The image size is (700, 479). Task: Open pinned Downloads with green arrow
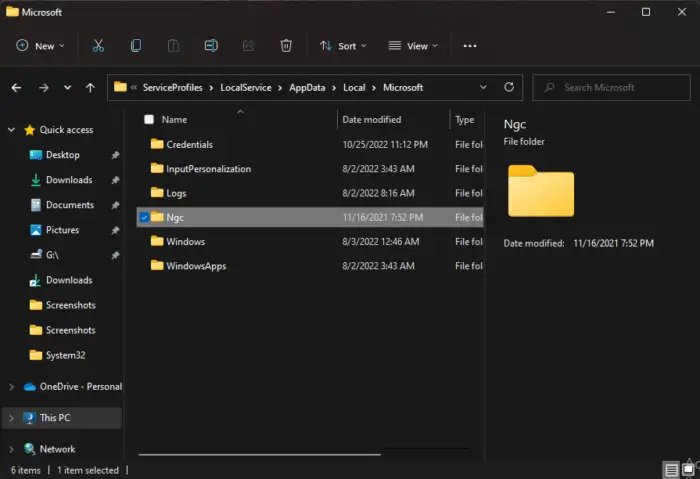click(x=69, y=180)
